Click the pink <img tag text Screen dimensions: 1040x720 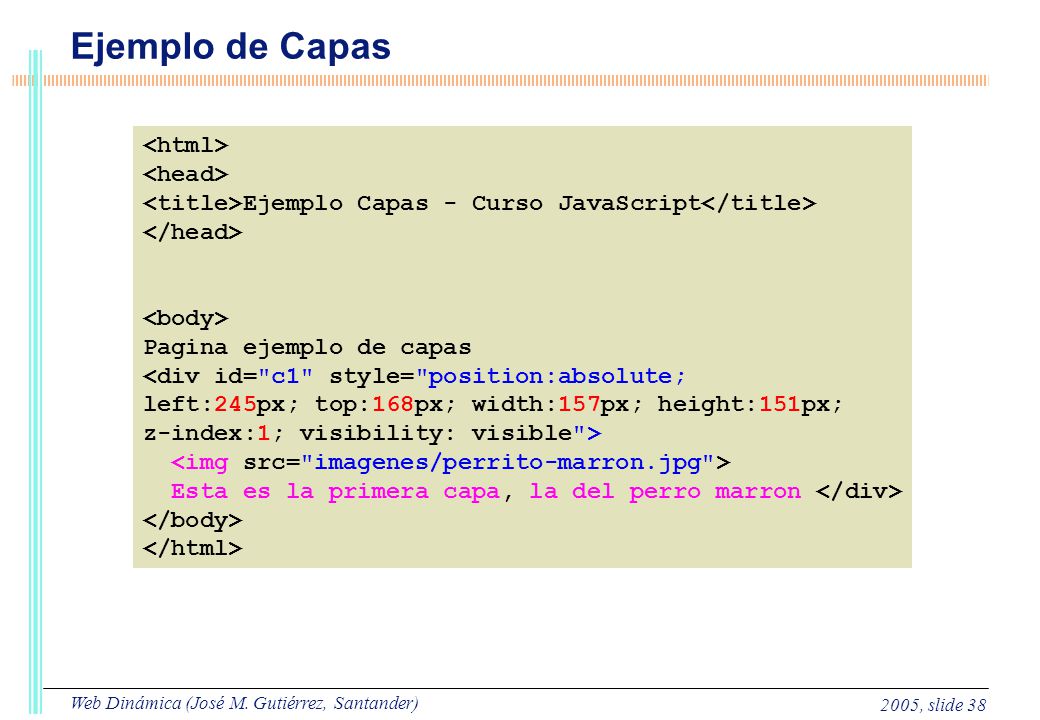200,463
